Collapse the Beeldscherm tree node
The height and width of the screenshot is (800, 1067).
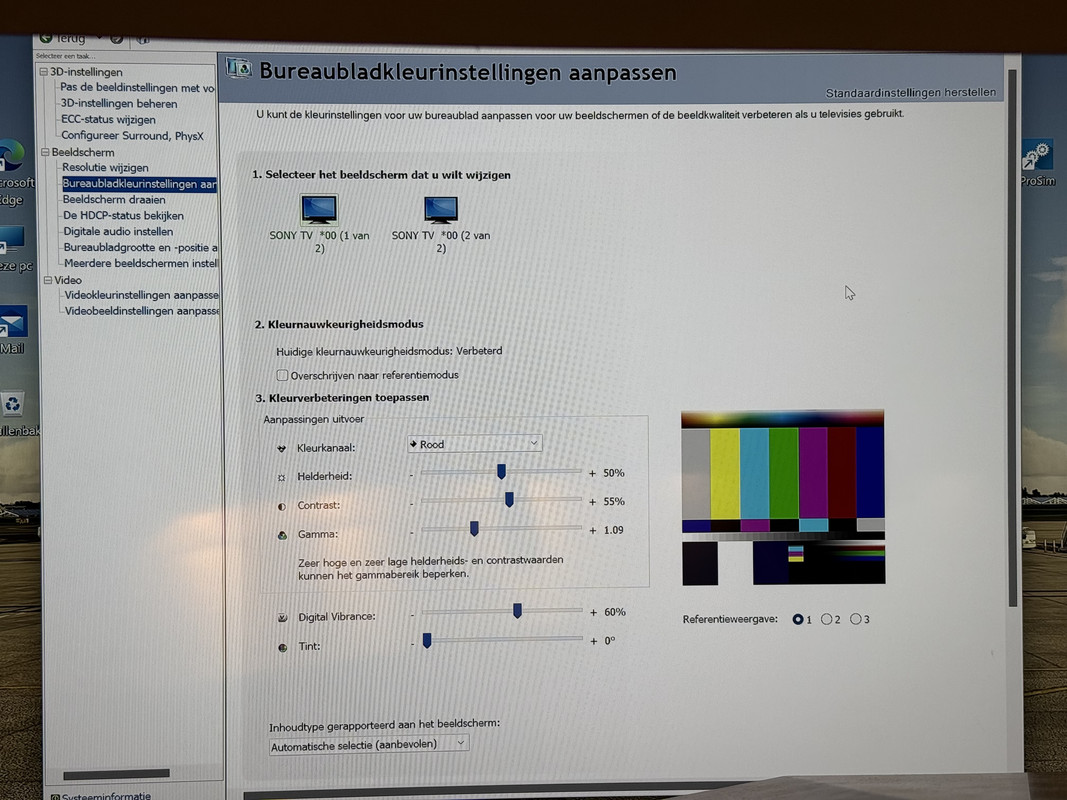[45, 152]
